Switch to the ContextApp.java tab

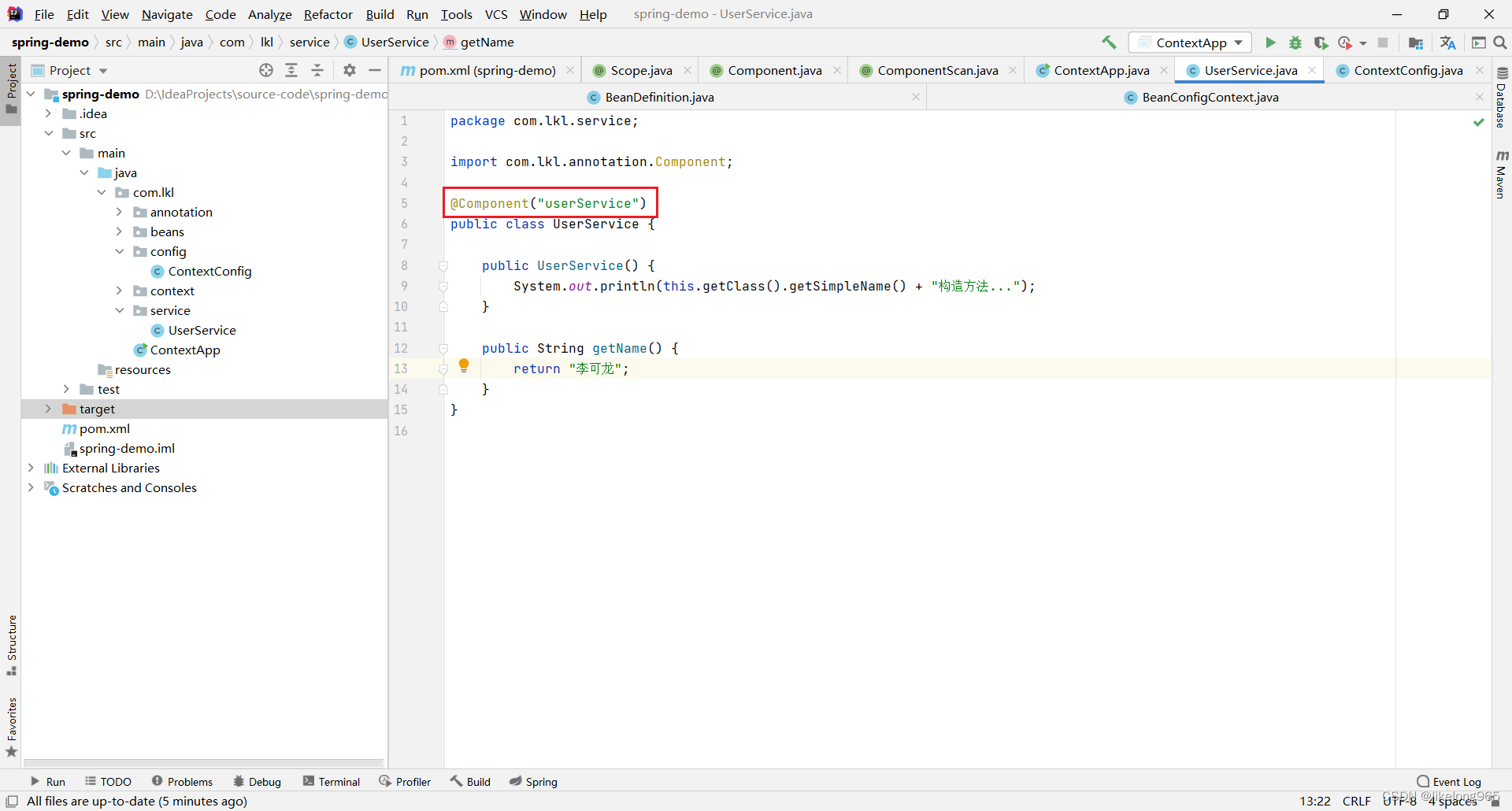click(x=1101, y=70)
